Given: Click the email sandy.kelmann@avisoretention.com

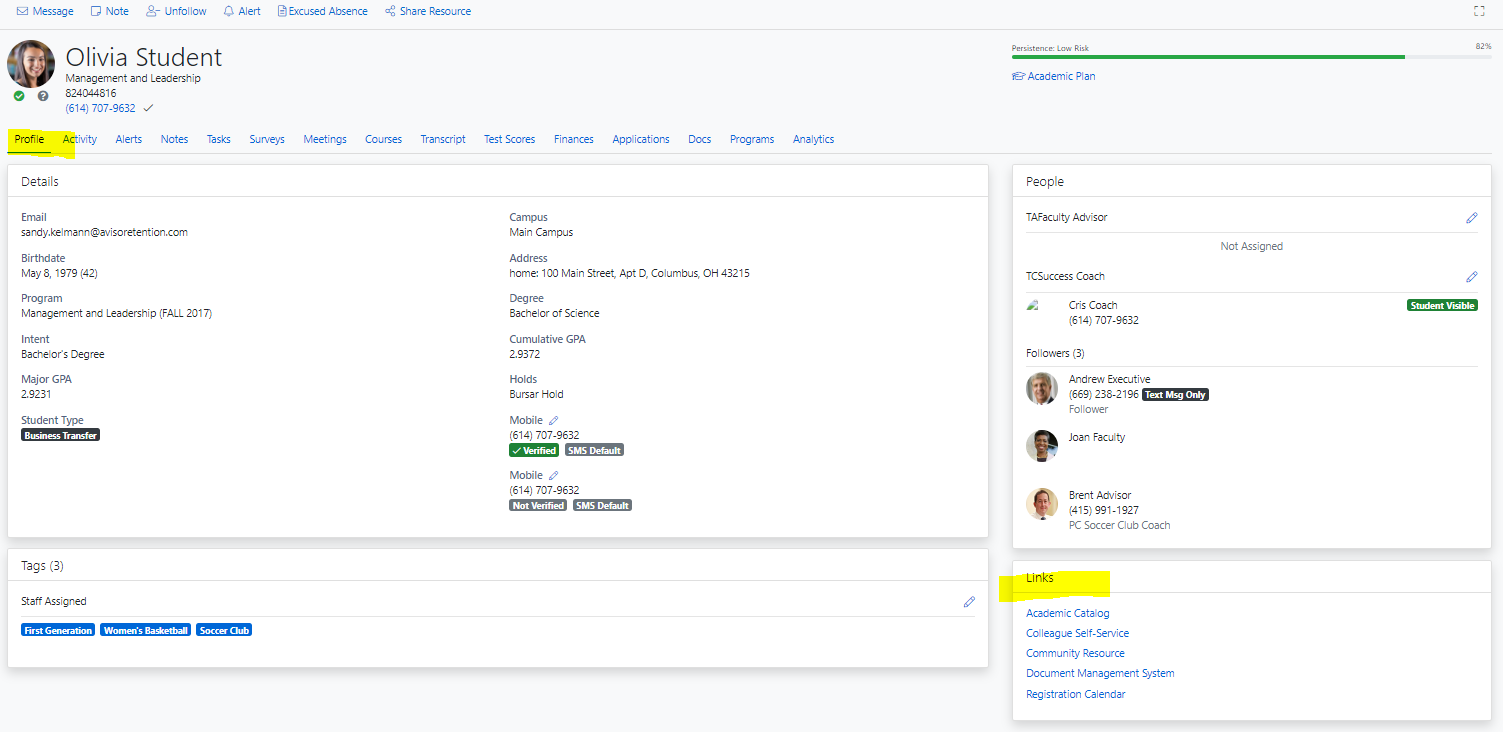Looking at the screenshot, I should 104,232.
